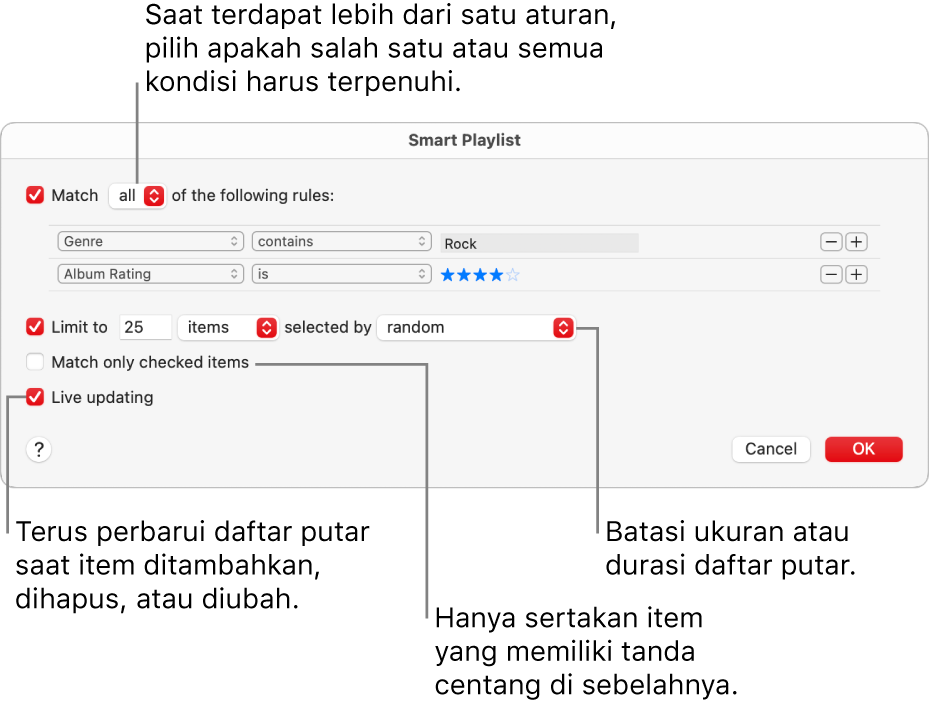Set the album rating stars control
The width and height of the screenshot is (931, 708).
point(480,275)
